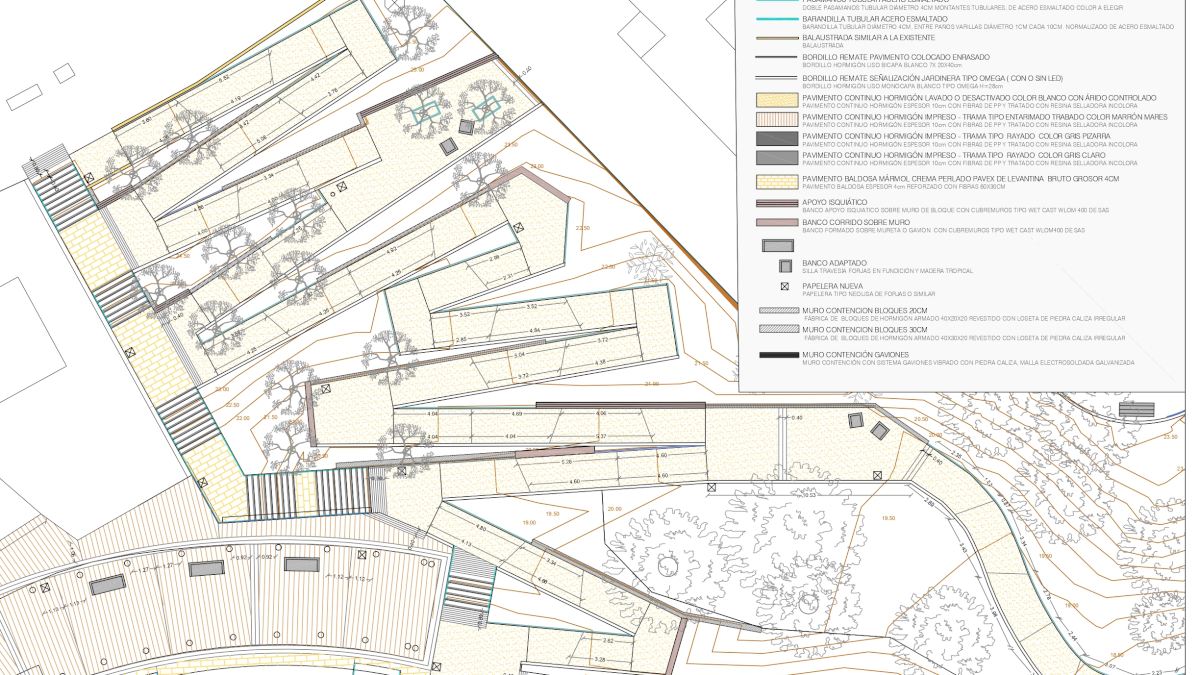Select the middle gray bench in curved plaza

point(207,568)
